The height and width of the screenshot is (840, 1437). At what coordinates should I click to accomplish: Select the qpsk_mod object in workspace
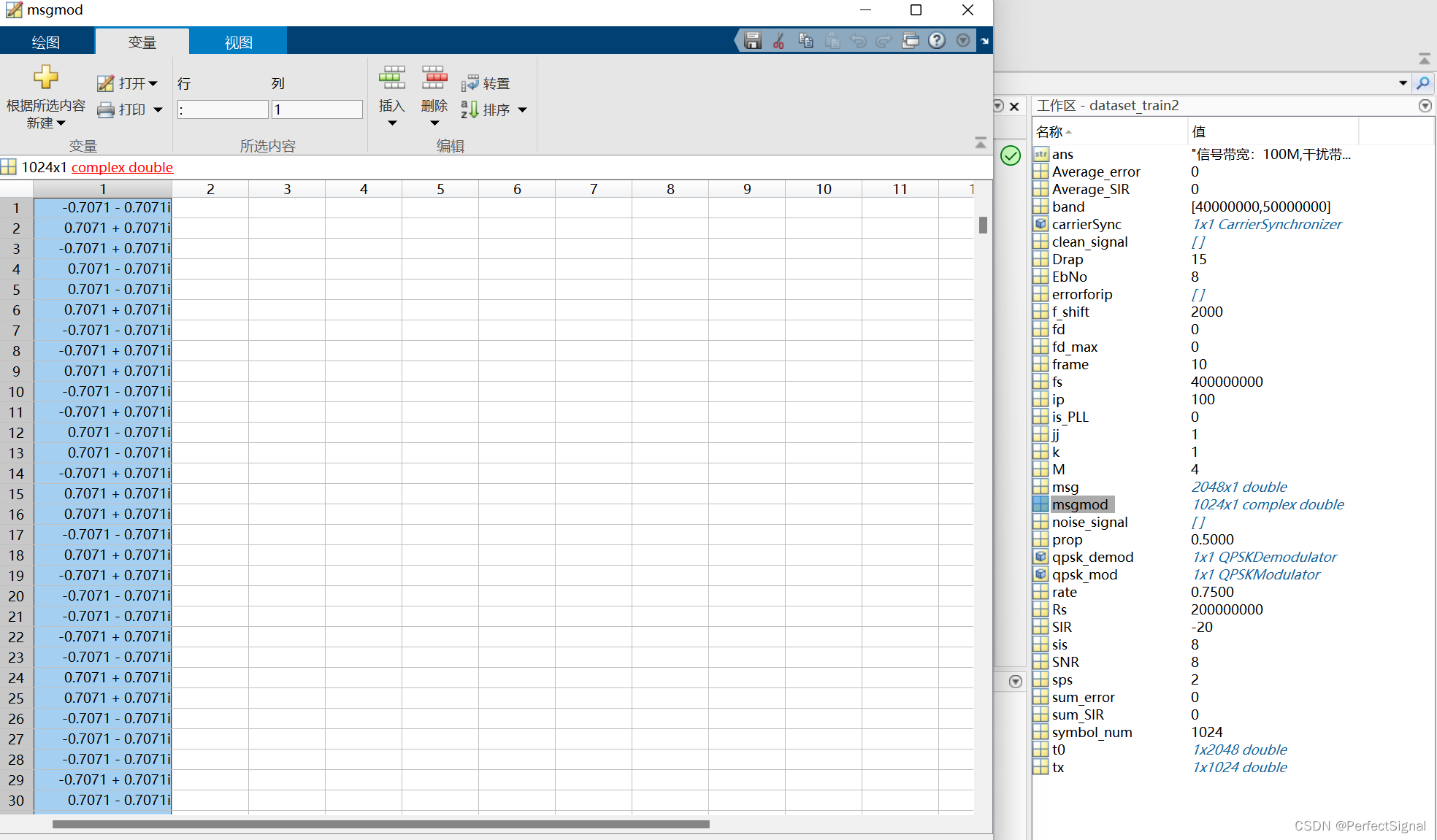click(x=1084, y=574)
